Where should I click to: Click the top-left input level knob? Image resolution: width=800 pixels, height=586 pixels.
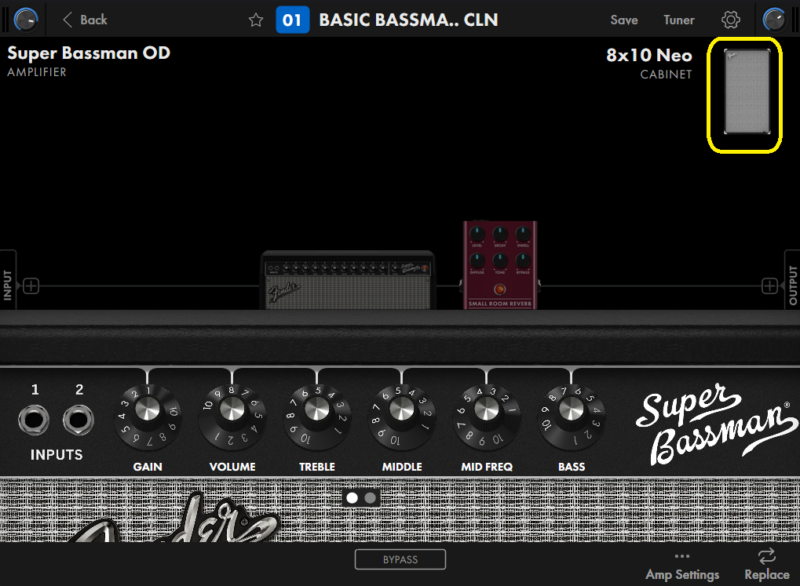(27, 18)
